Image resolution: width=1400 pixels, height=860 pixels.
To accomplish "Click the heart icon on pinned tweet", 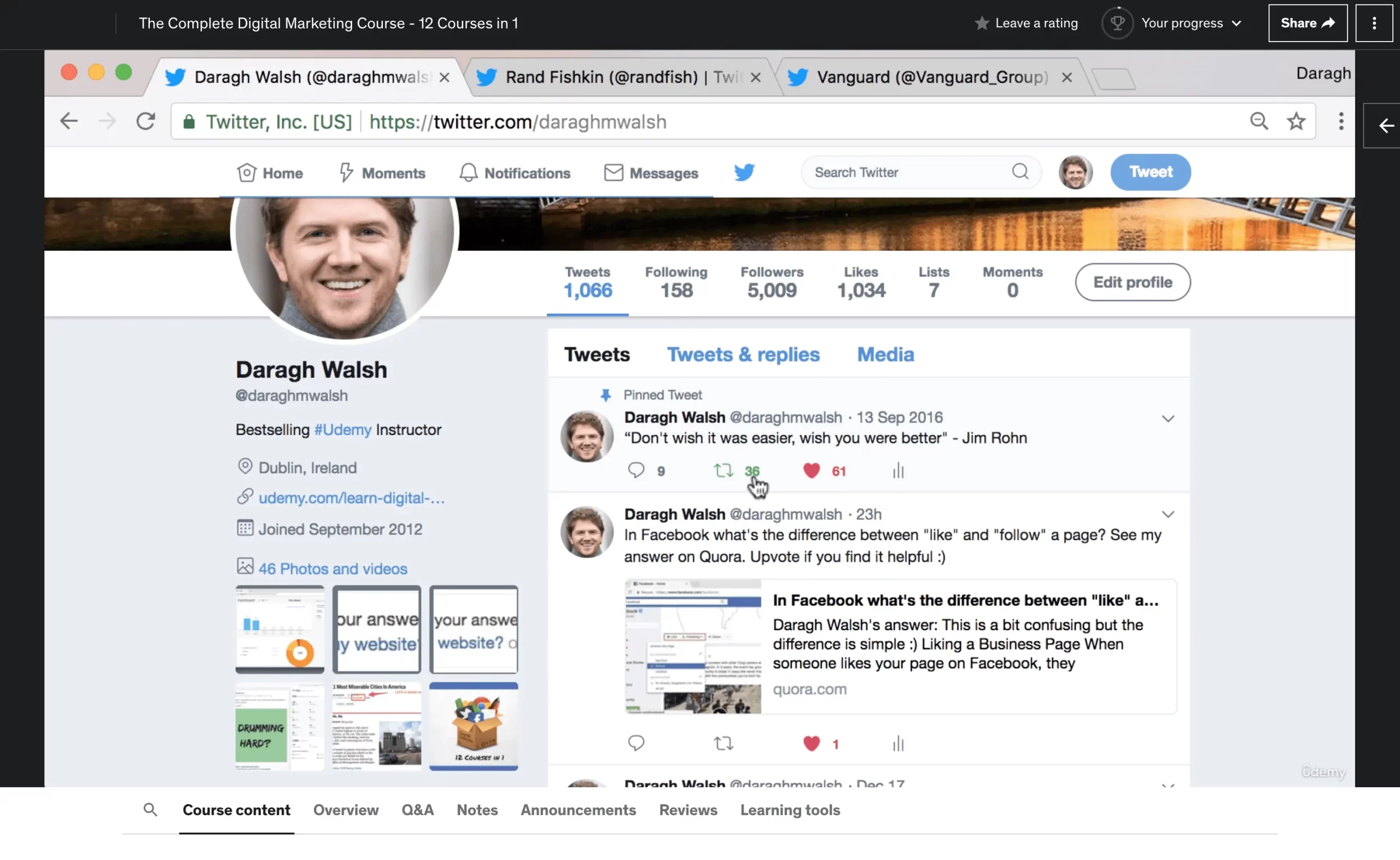I will pyautogui.click(x=811, y=470).
